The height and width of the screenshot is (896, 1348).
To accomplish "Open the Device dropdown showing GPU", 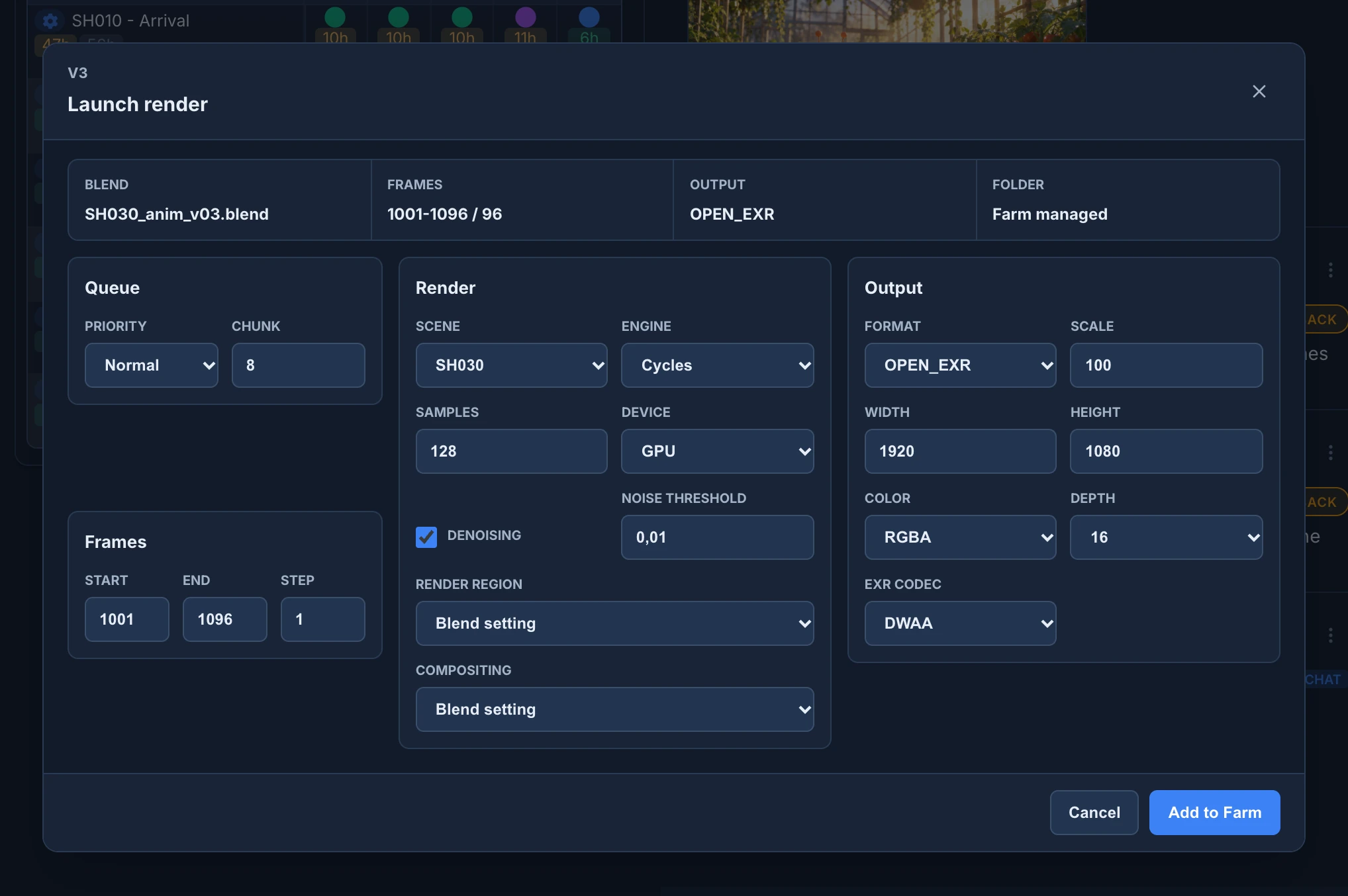I will [x=717, y=451].
